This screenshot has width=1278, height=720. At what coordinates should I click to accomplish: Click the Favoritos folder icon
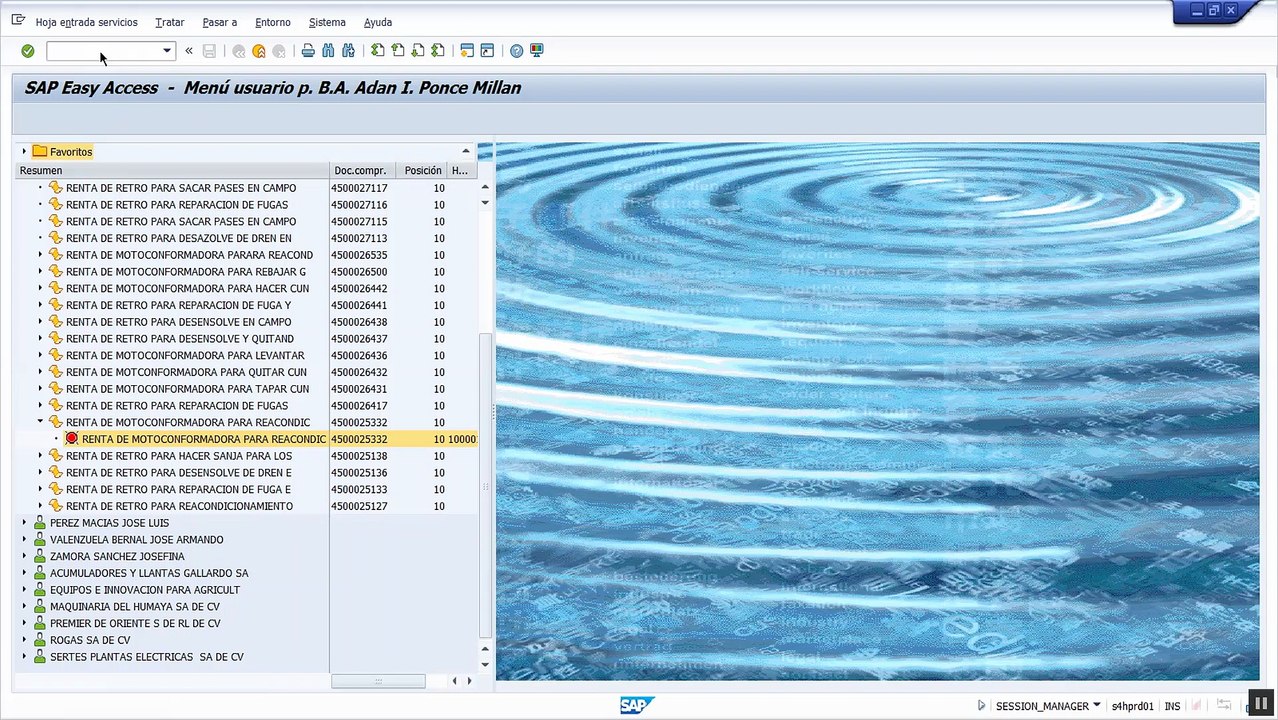click(x=40, y=152)
